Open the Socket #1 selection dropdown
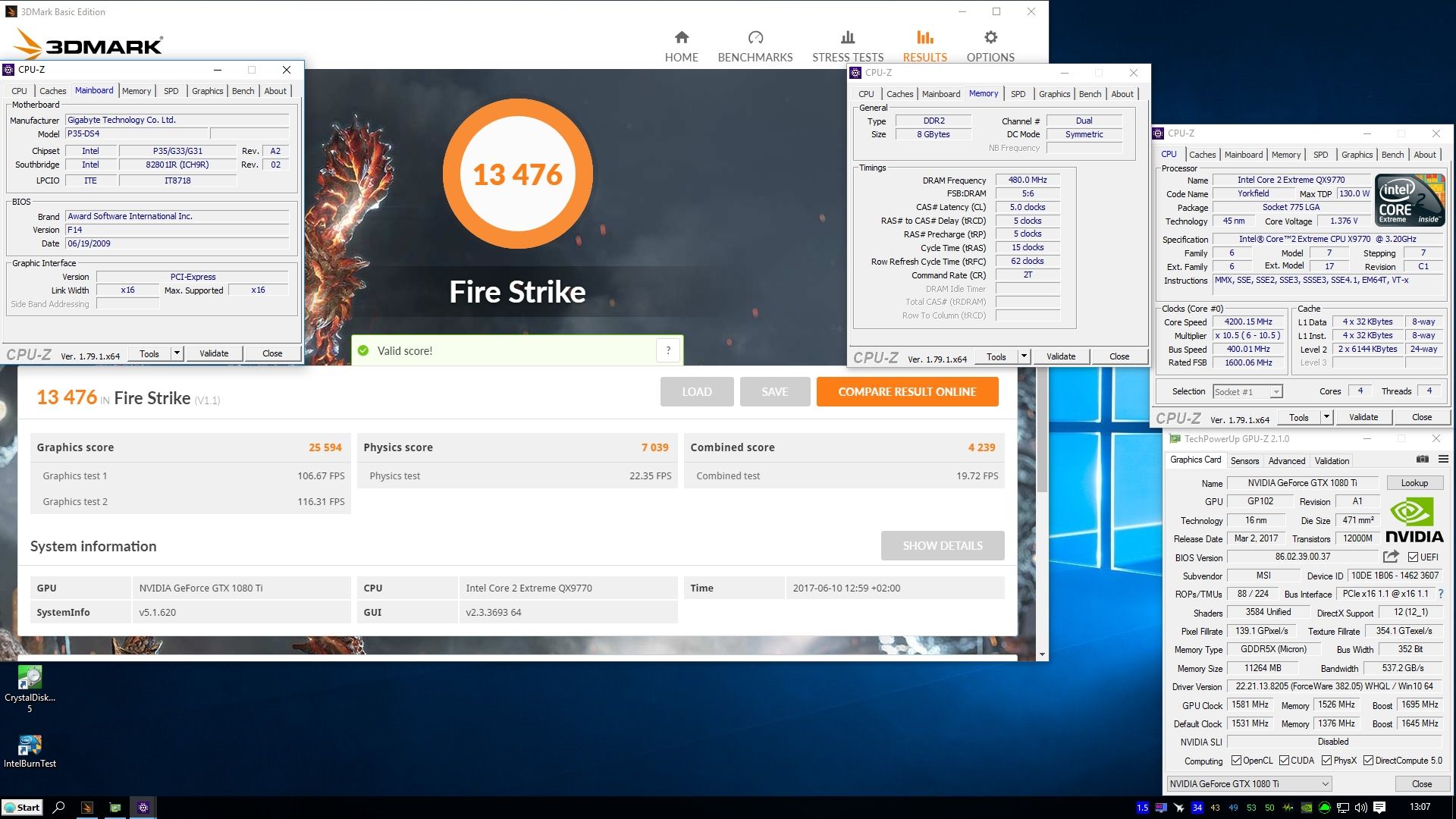This screenshot has width=1456, height=819. [x=1276, y=392]
